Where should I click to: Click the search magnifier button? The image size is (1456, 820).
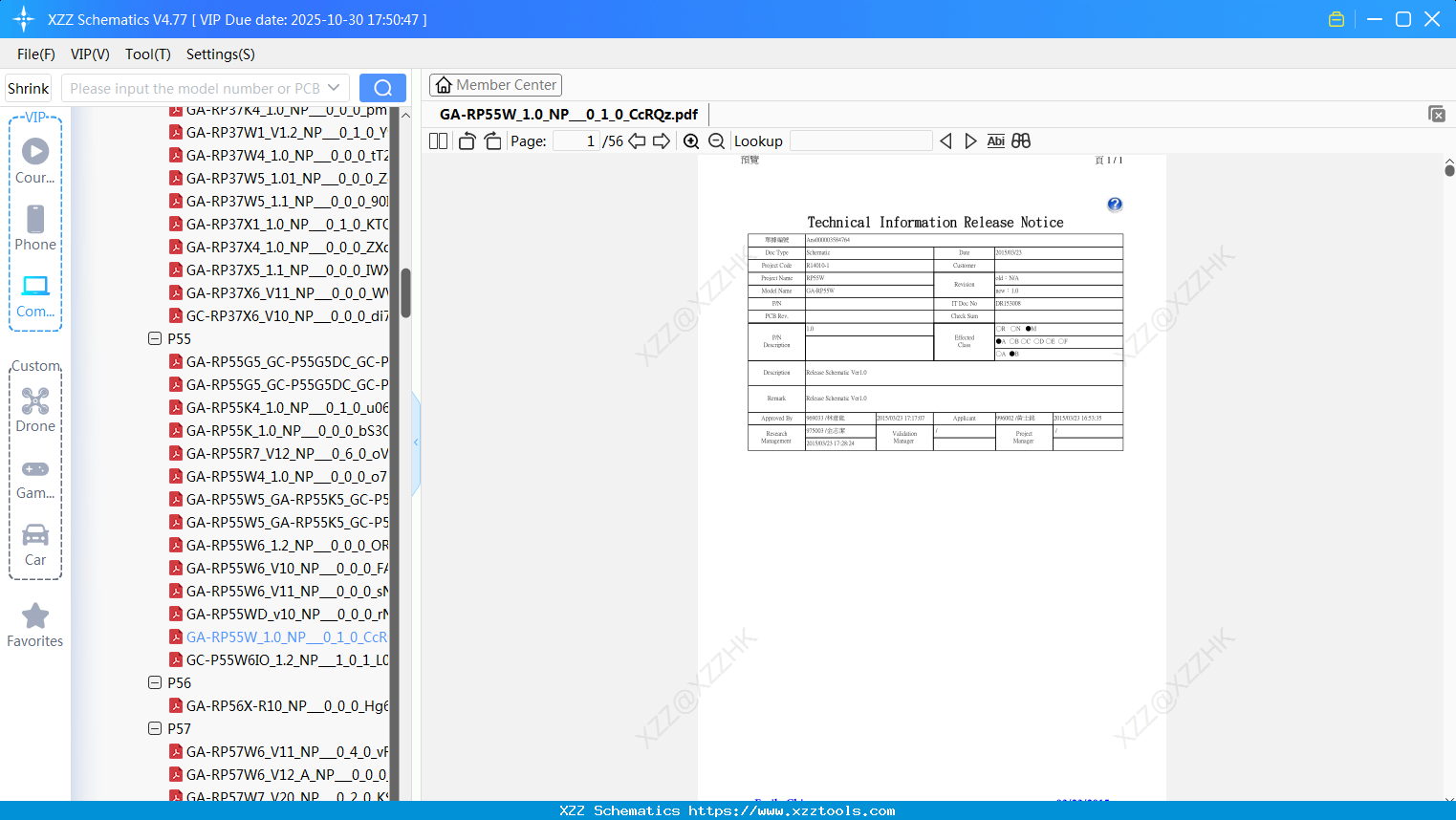click(382, 88)
